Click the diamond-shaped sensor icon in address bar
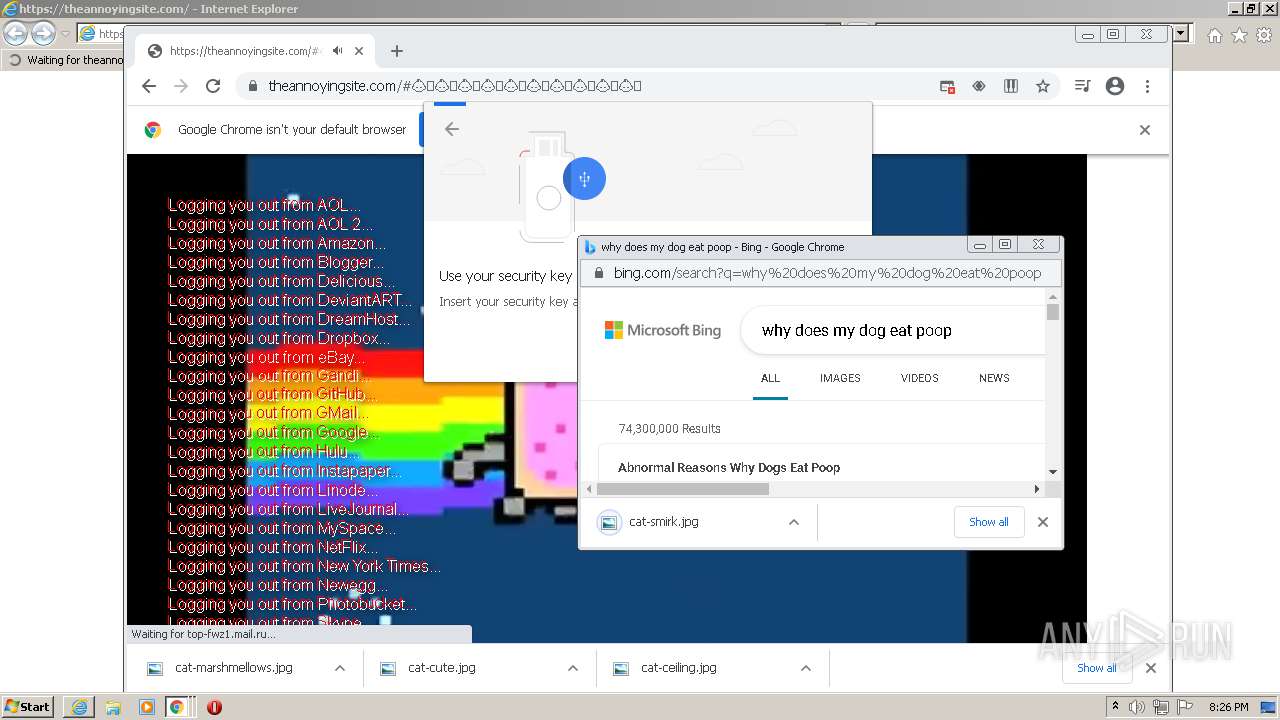 coord(979,86)
